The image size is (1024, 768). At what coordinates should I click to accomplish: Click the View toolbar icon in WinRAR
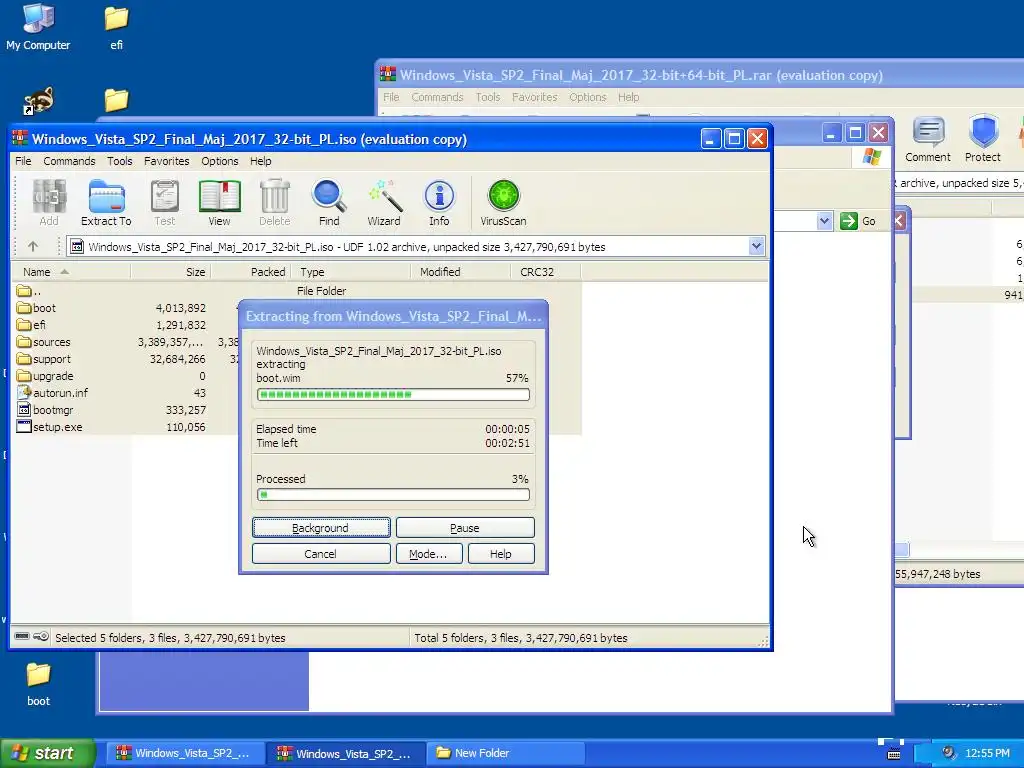coord(219,202)
